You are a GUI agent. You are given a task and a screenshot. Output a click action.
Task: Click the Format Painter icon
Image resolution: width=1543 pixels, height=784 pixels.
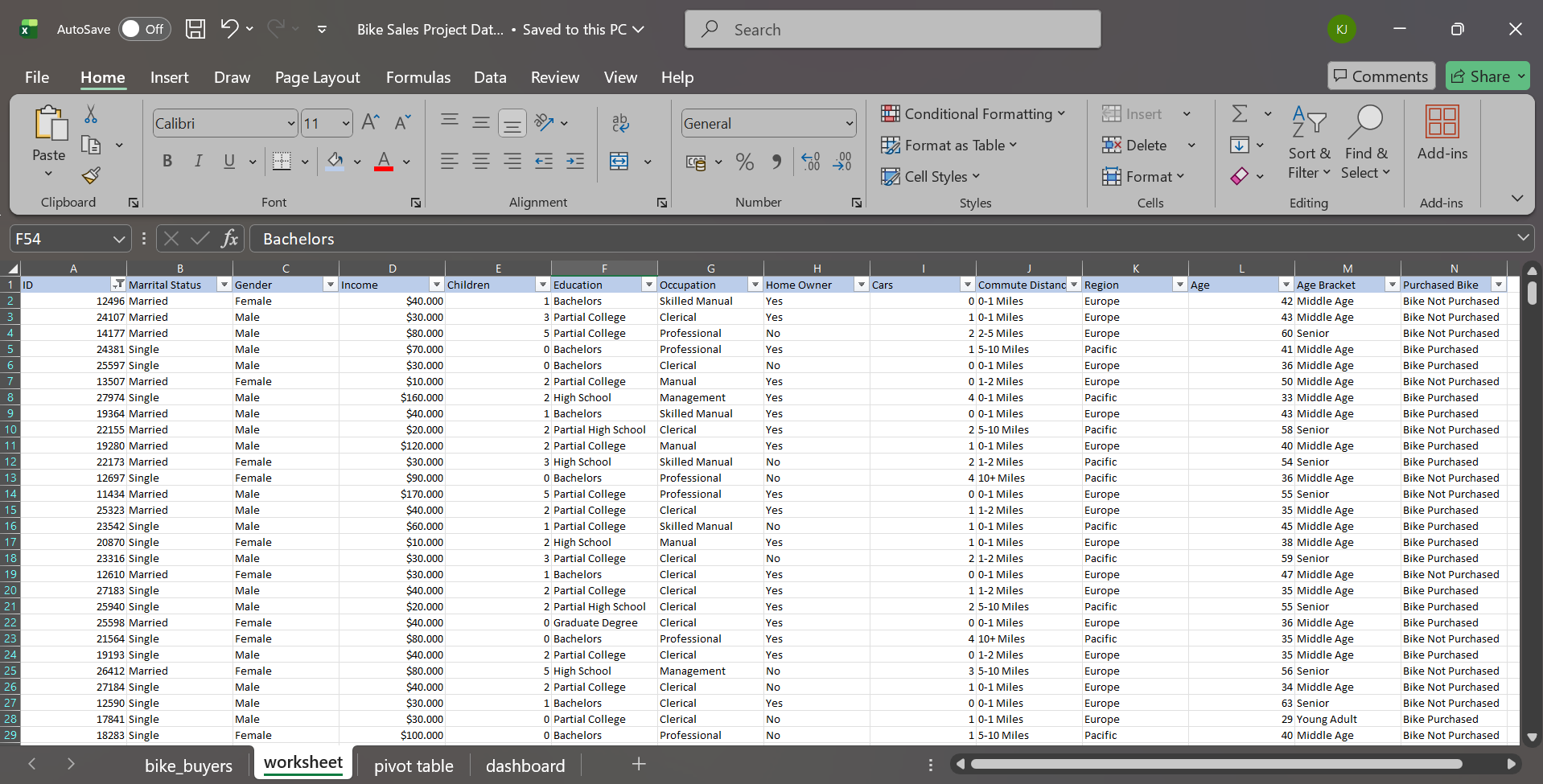90,175
